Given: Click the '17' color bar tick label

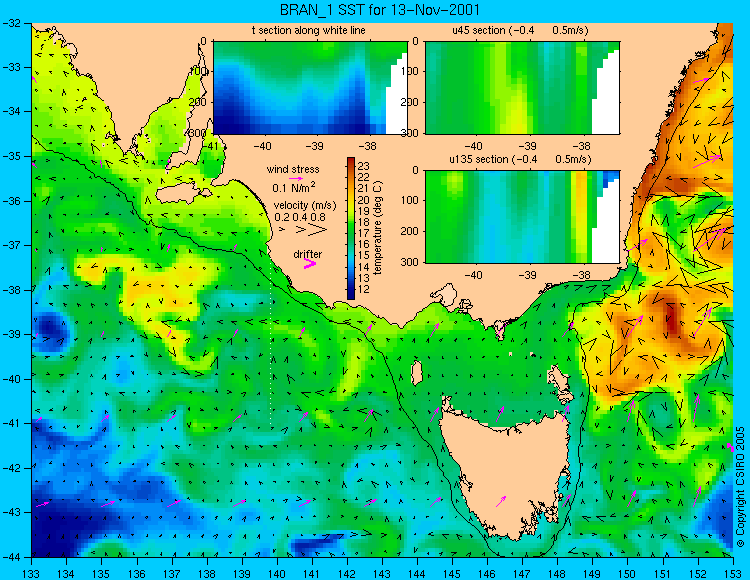Looking at the screenshot, I should 364,233.
